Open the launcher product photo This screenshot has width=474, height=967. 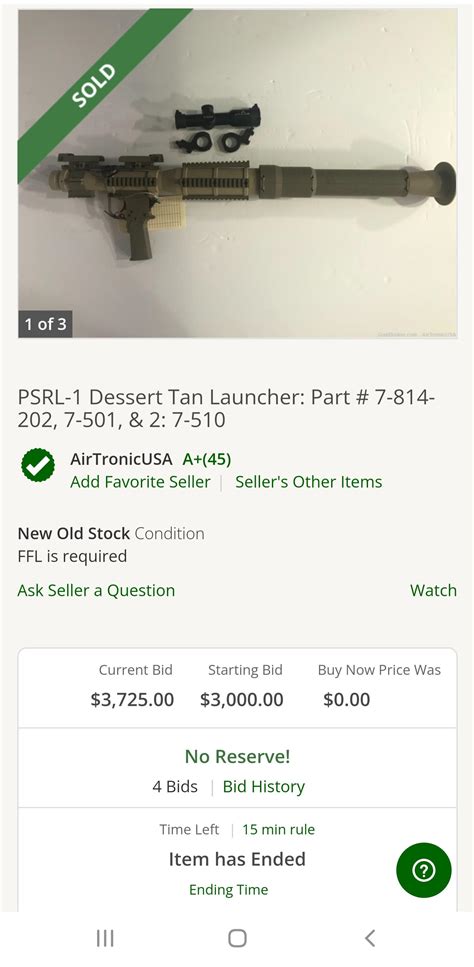(237, 173)
